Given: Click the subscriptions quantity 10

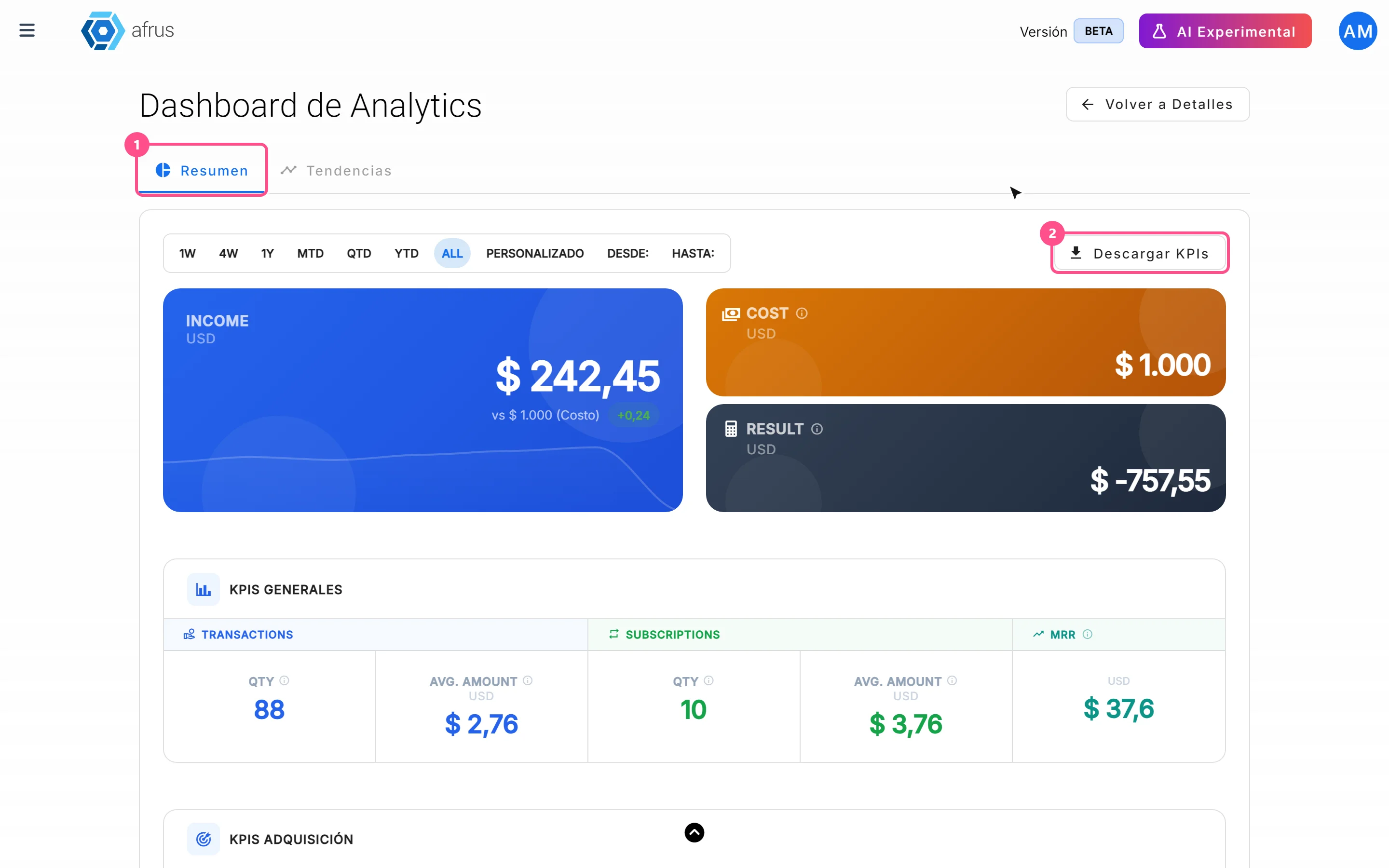Looking at the screenshot, I should coord(694,710).
